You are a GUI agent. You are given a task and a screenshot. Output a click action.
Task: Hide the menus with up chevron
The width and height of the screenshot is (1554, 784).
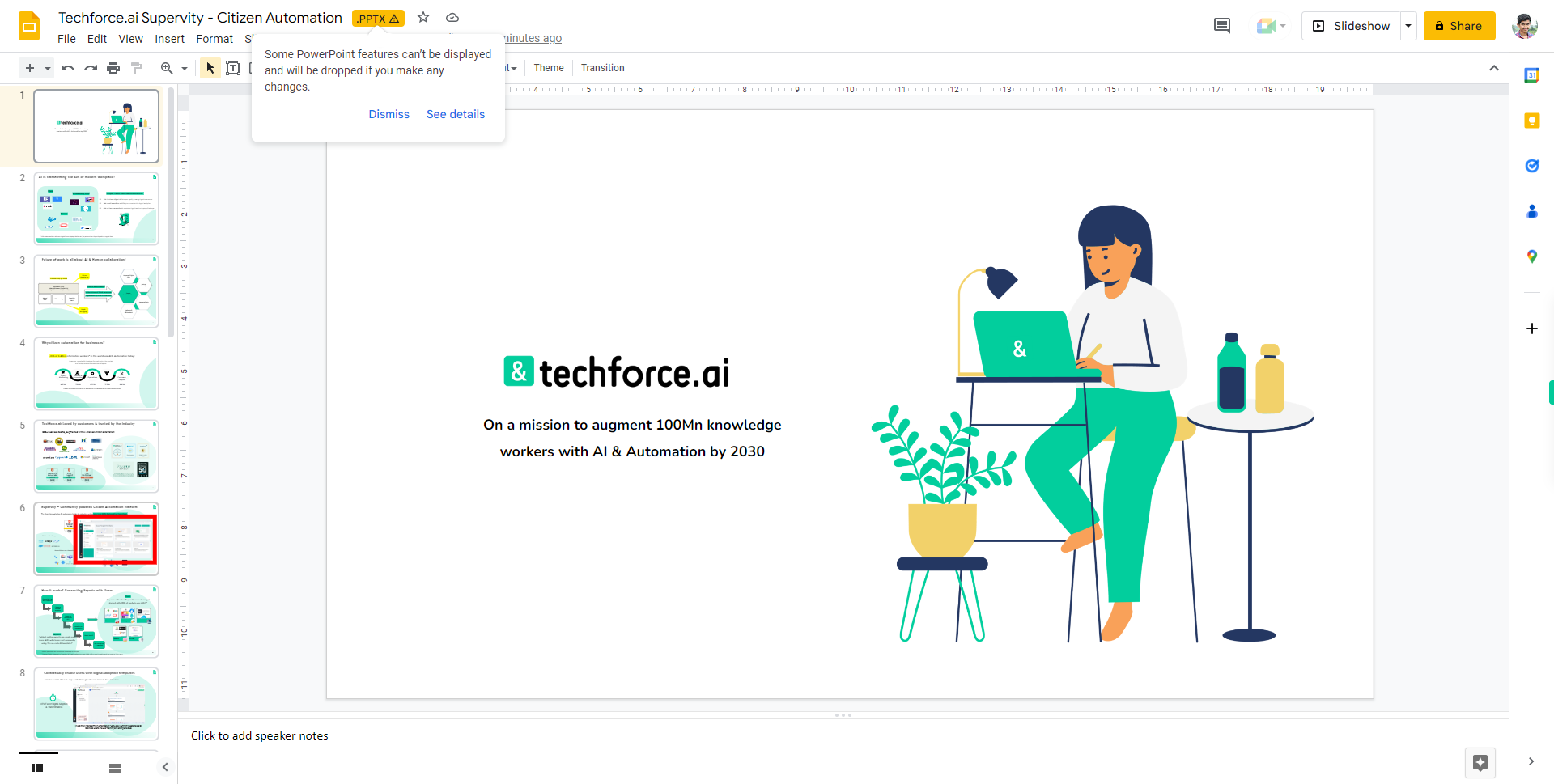(1494, 68)
